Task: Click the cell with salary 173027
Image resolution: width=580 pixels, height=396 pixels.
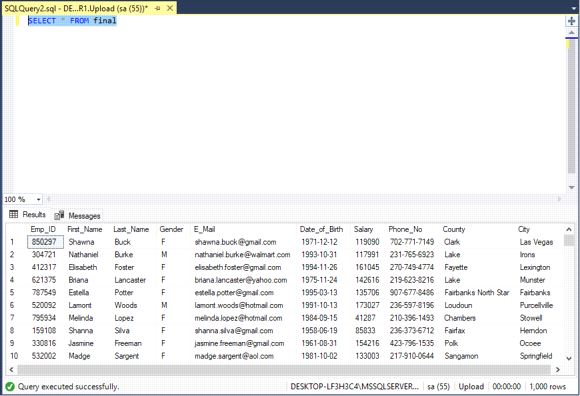Action: 367,305
